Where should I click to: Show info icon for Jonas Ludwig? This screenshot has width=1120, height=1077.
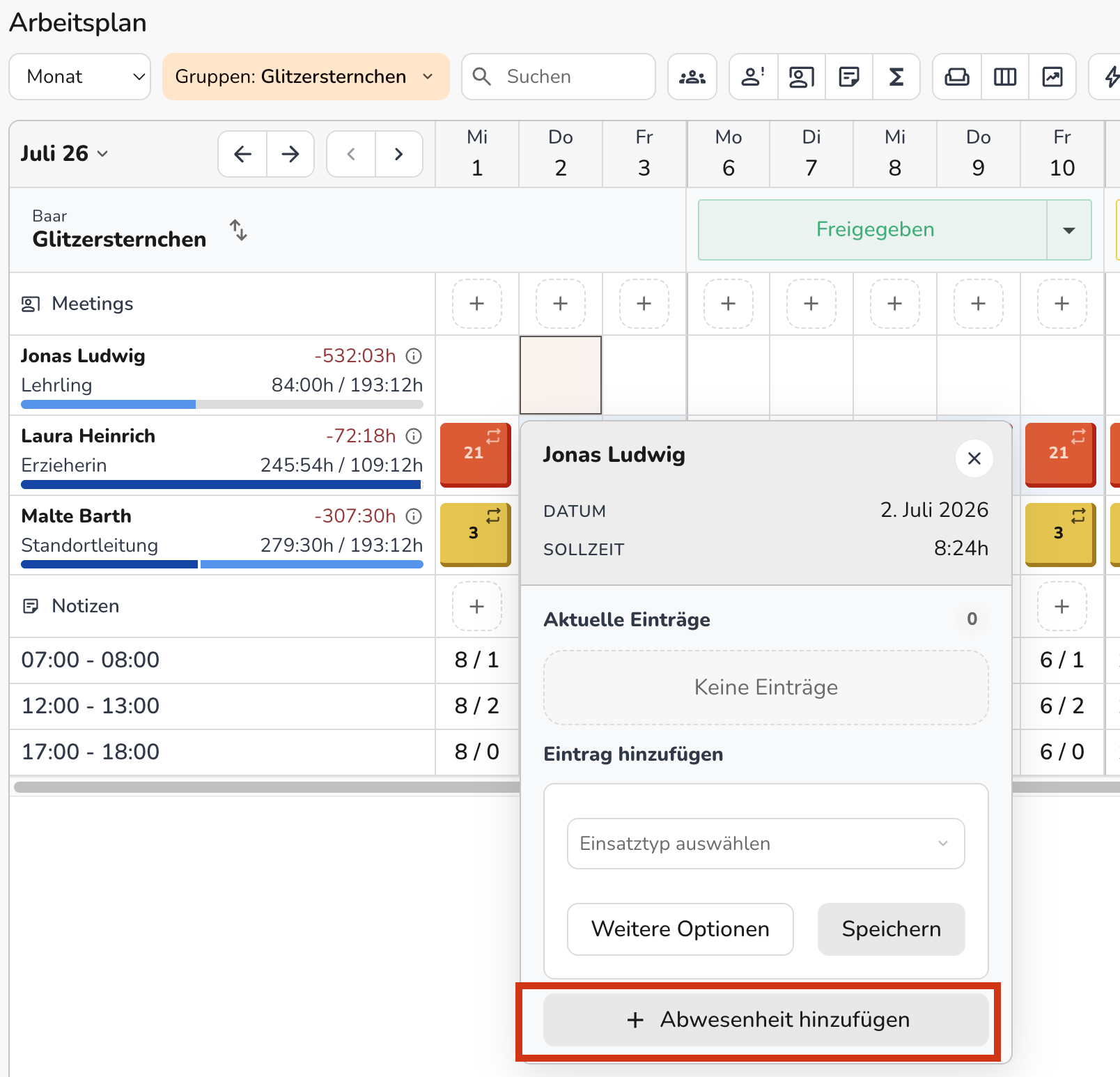[x=414, y=356]
